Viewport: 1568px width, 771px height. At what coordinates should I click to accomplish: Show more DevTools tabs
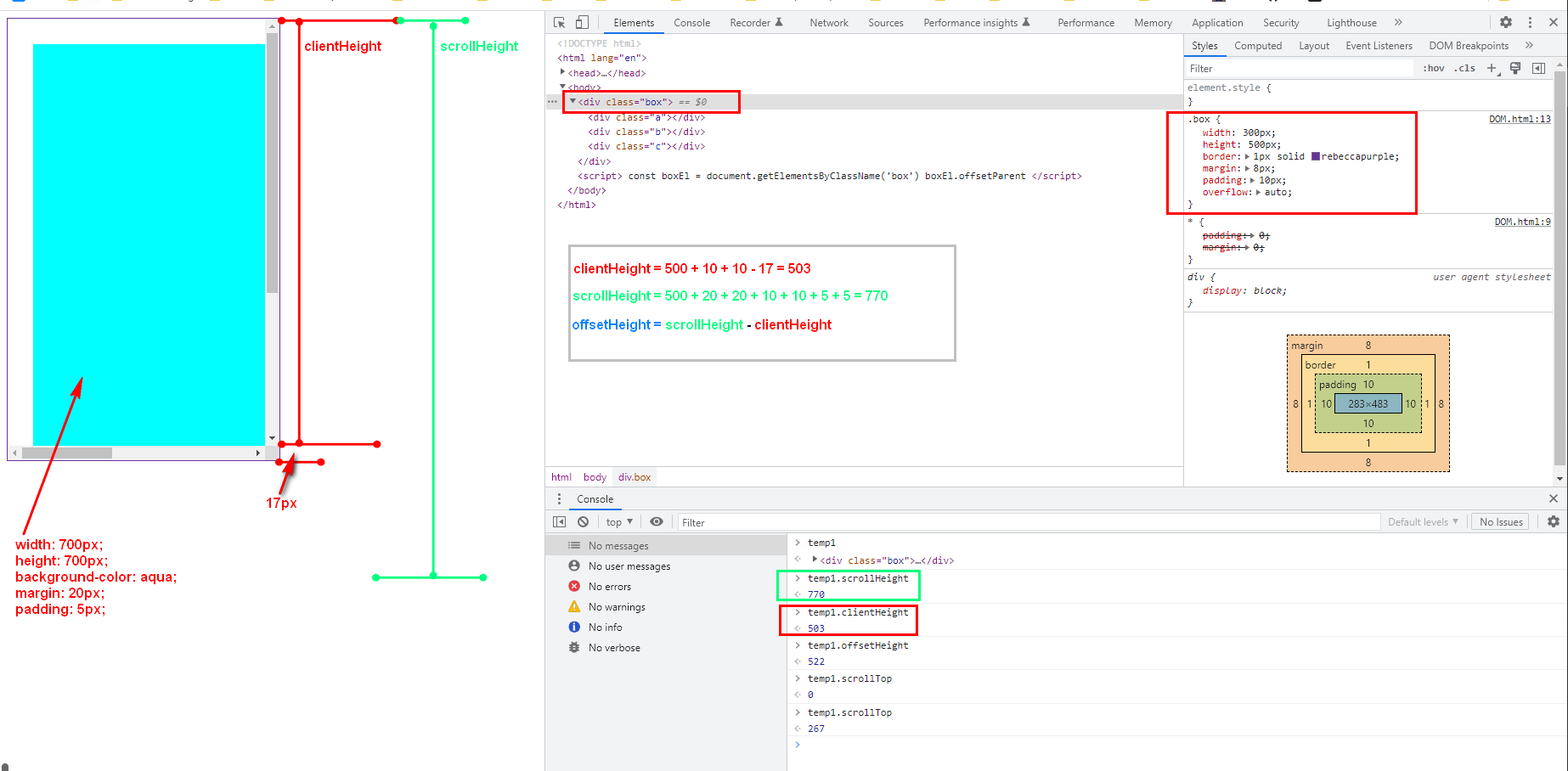pos(1398,22)
